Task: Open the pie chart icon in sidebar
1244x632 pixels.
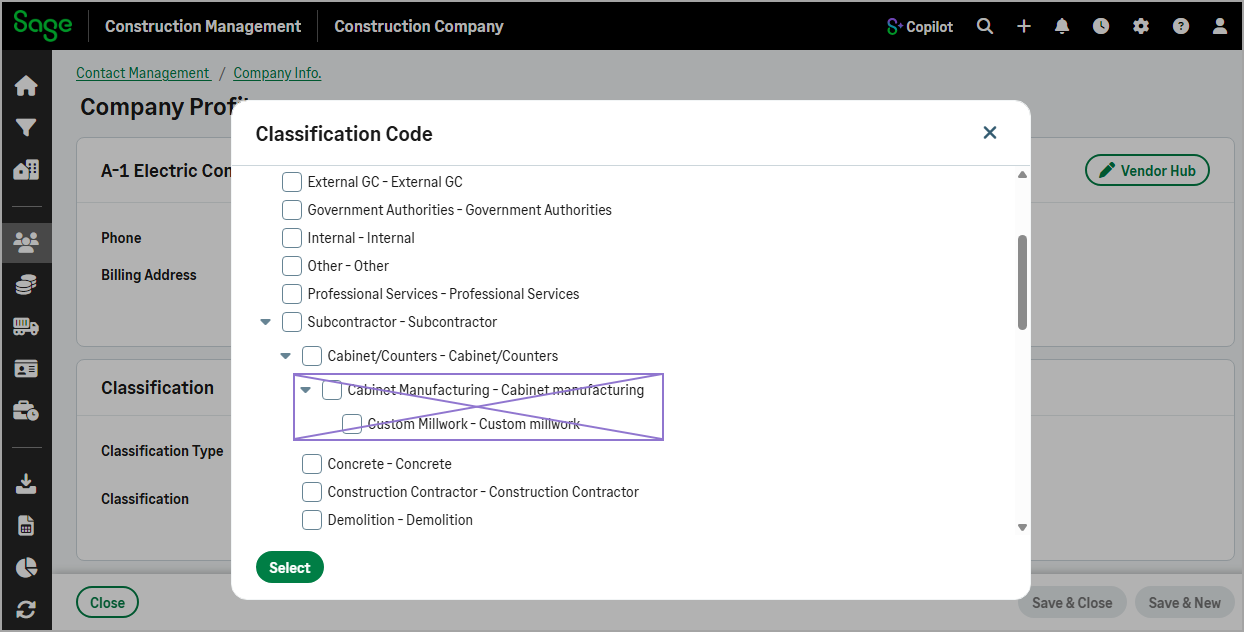Action: coord(26,567)
